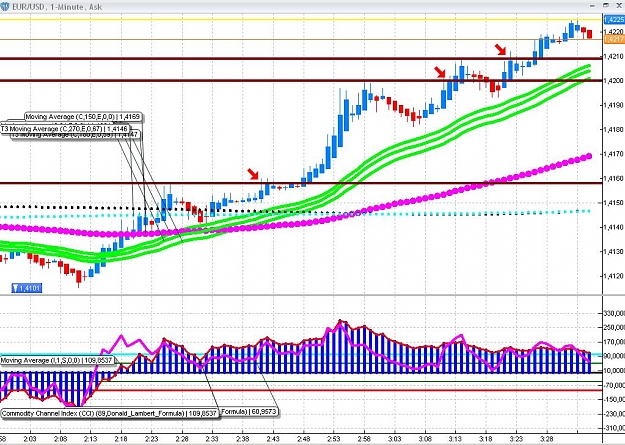Image resolution: width=625 pixels, height=445 pixels.
Task: Click the -230,00 CCI axis value
Action: [x=614, y=414]
